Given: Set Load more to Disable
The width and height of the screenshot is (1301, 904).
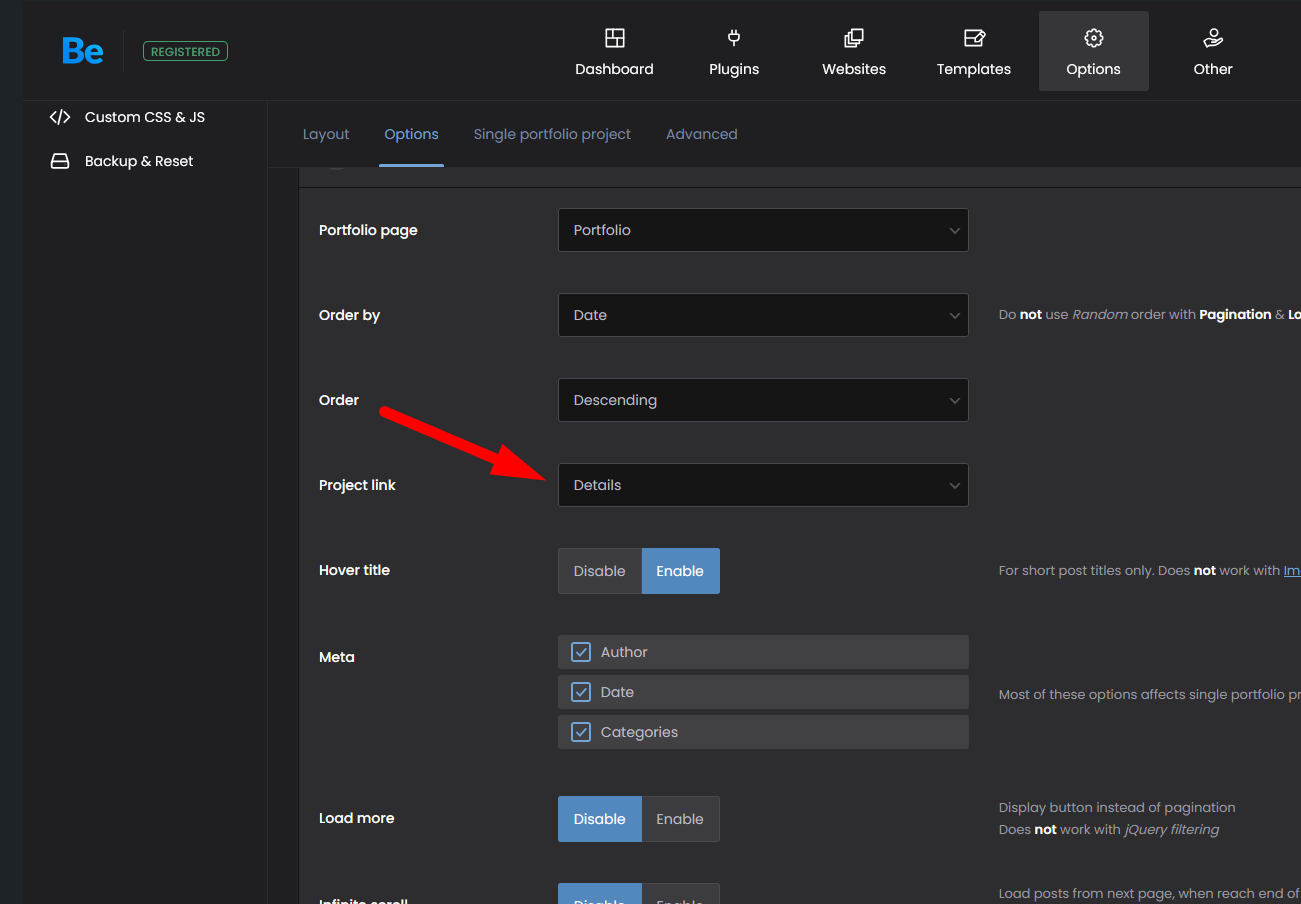Looking at the screenshot, I should click(600, 819).
